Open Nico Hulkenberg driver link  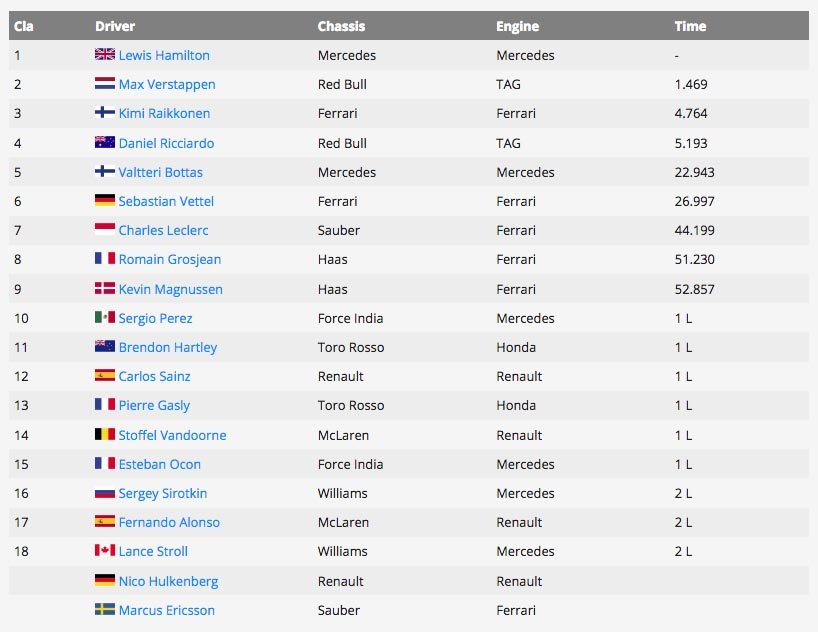pos(168,581)
